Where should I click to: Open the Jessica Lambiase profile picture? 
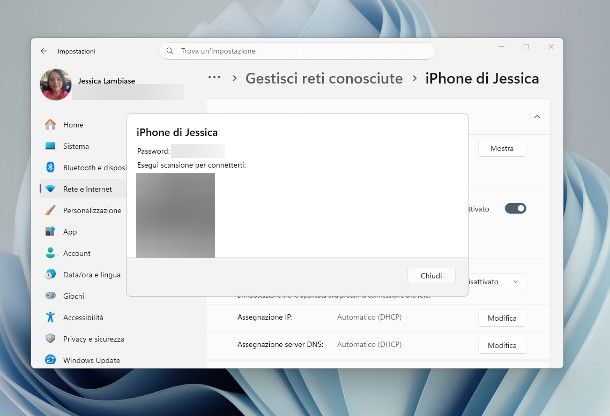pyautogui.click(x=56, y=84)
